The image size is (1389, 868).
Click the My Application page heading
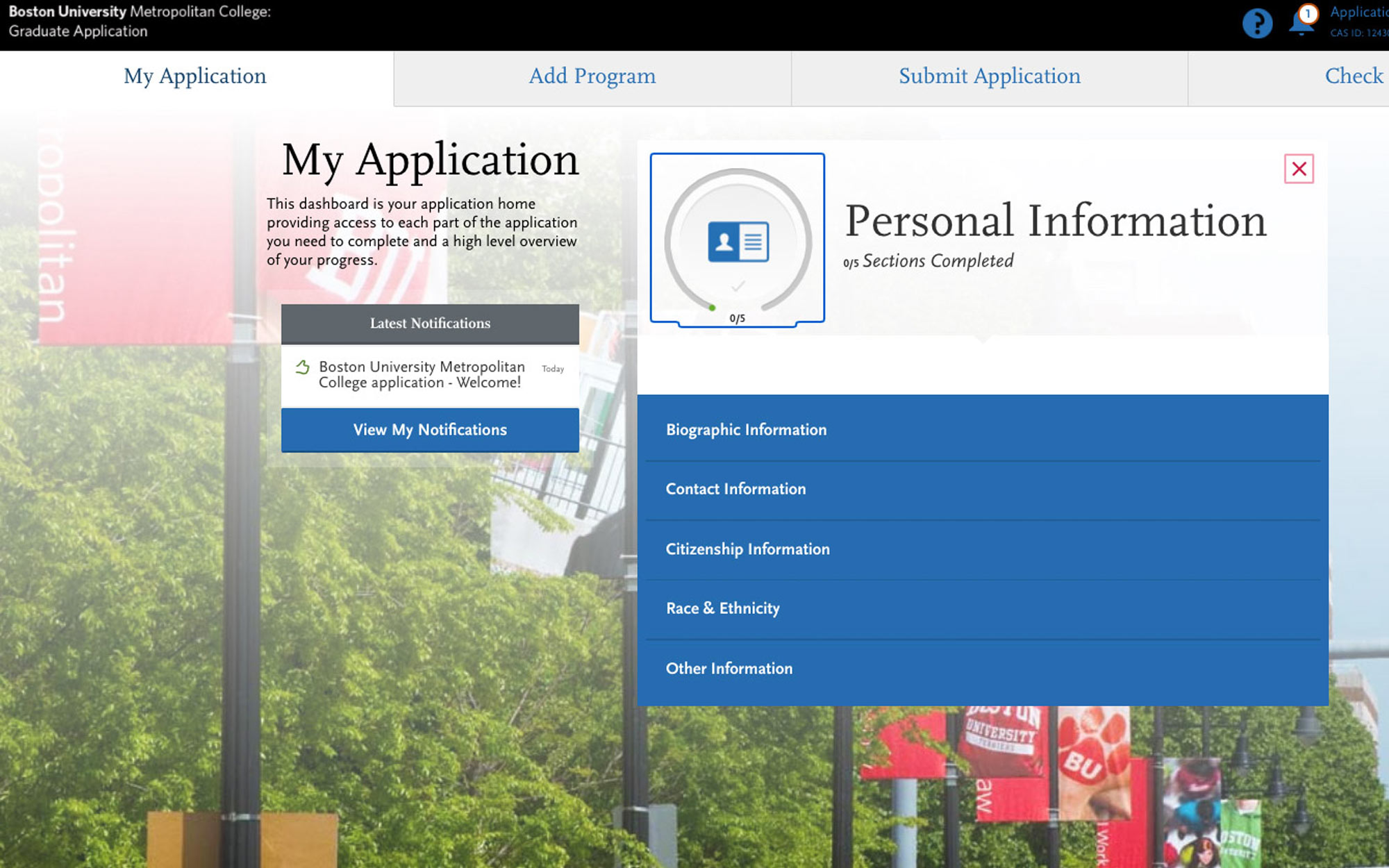[431, 161]
